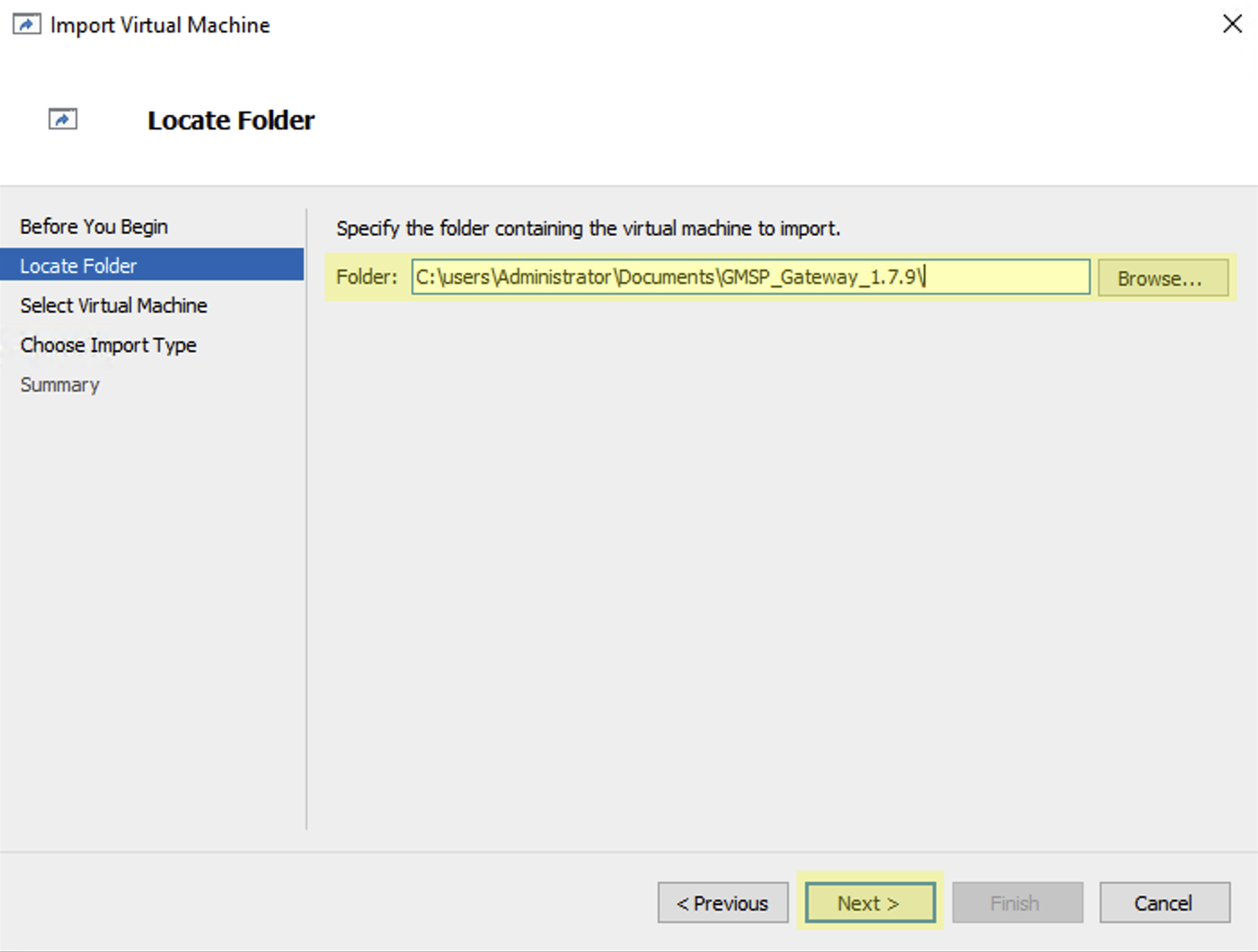The width and height of the screenshot is (1258, 952).
Task: Click blank sidebar space beneath the Summary step
Action: (153, 611)
